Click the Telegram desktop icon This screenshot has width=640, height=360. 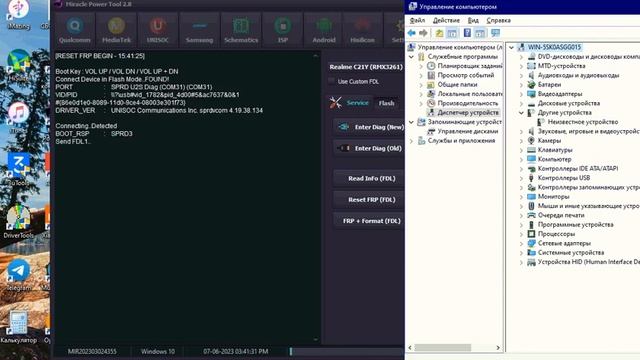click(x=18, y=274)
